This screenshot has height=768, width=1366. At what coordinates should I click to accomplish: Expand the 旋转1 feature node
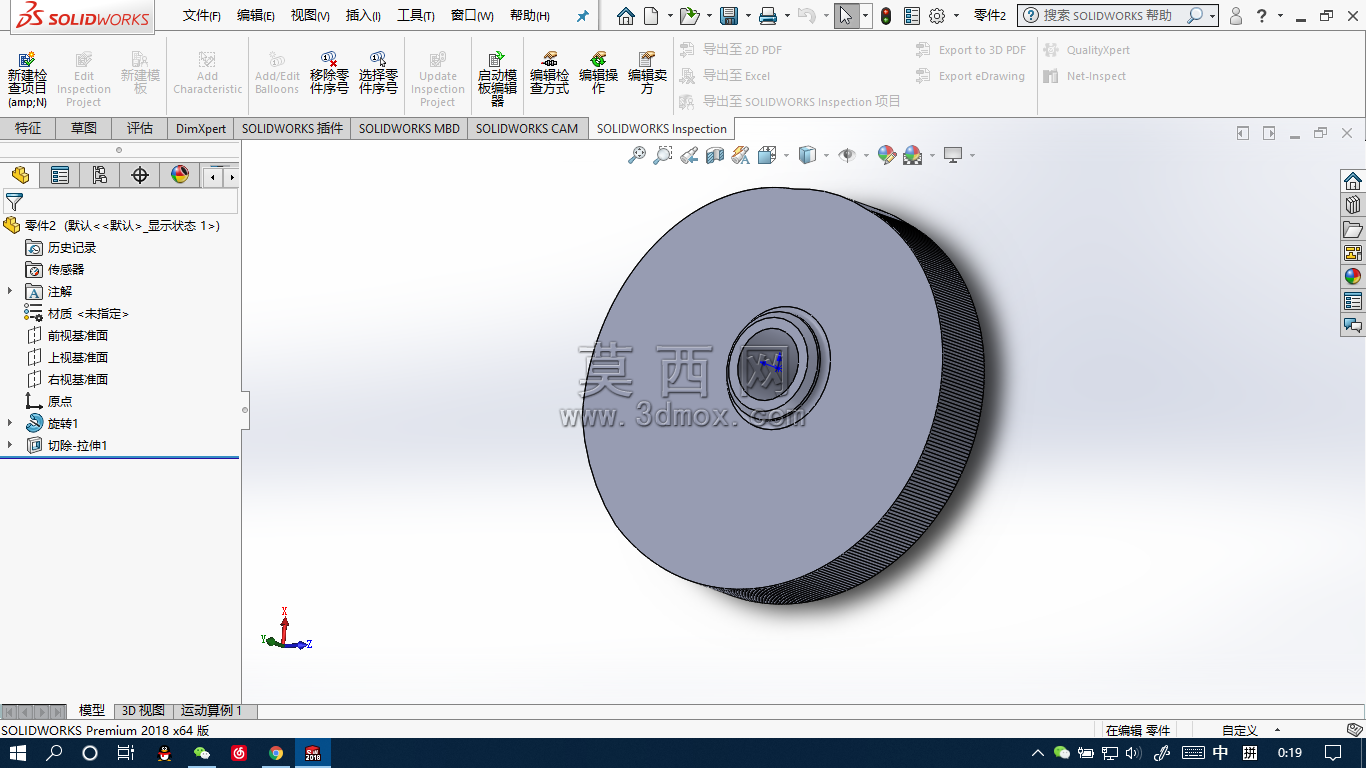tap(10, 423)
